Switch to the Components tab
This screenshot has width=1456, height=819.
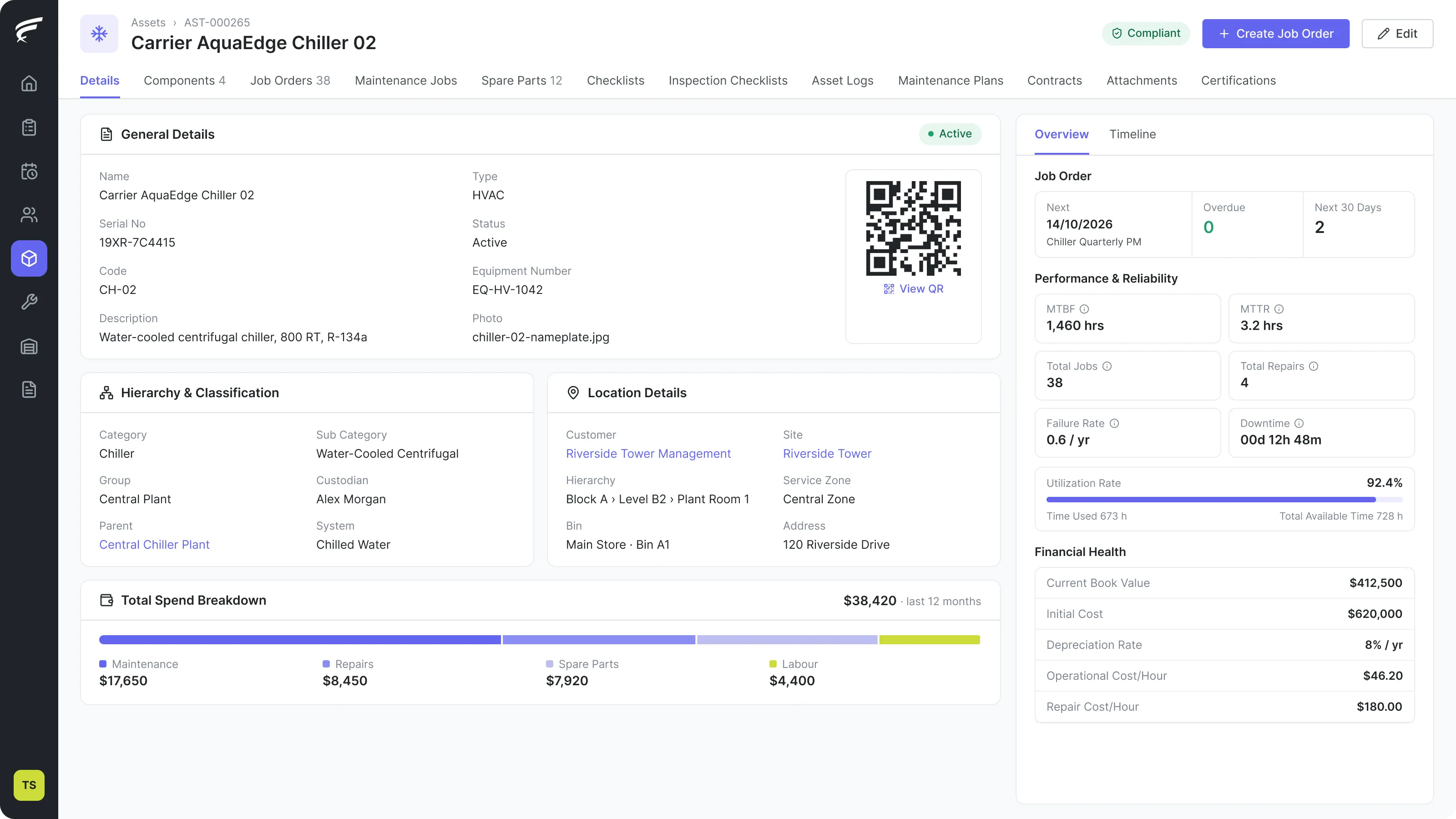[x=184, y=80]
